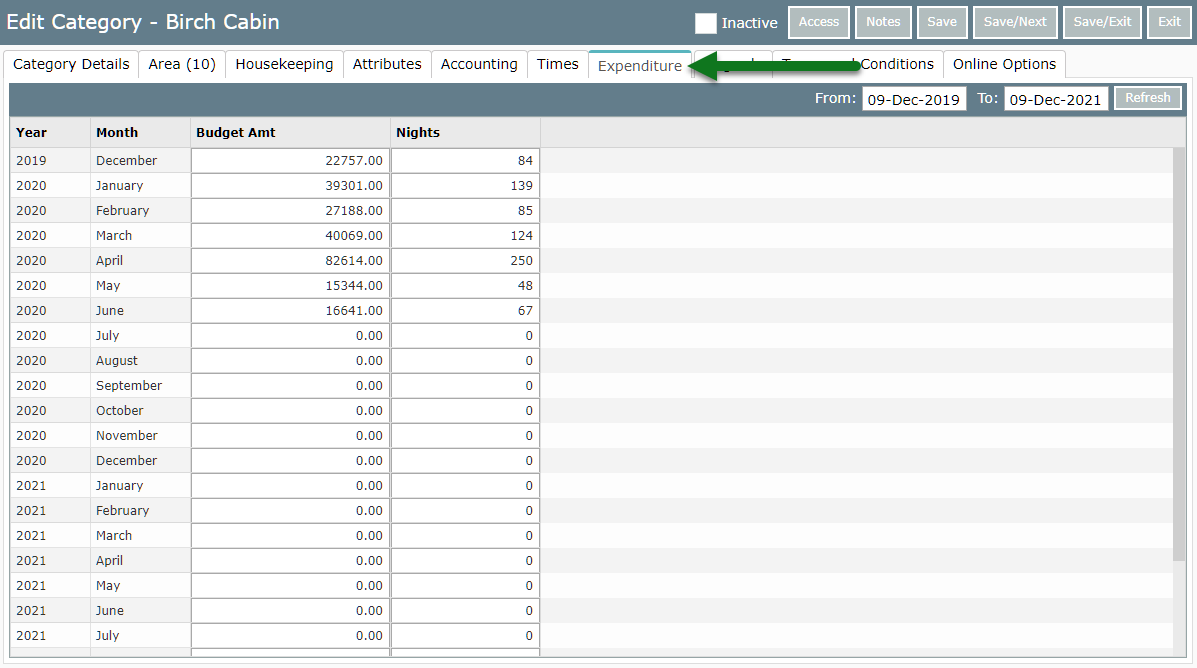Edit December 2019 budget amount 22757.00
The height and width of the screenshot is (668, 1197).
coord(291,160)
